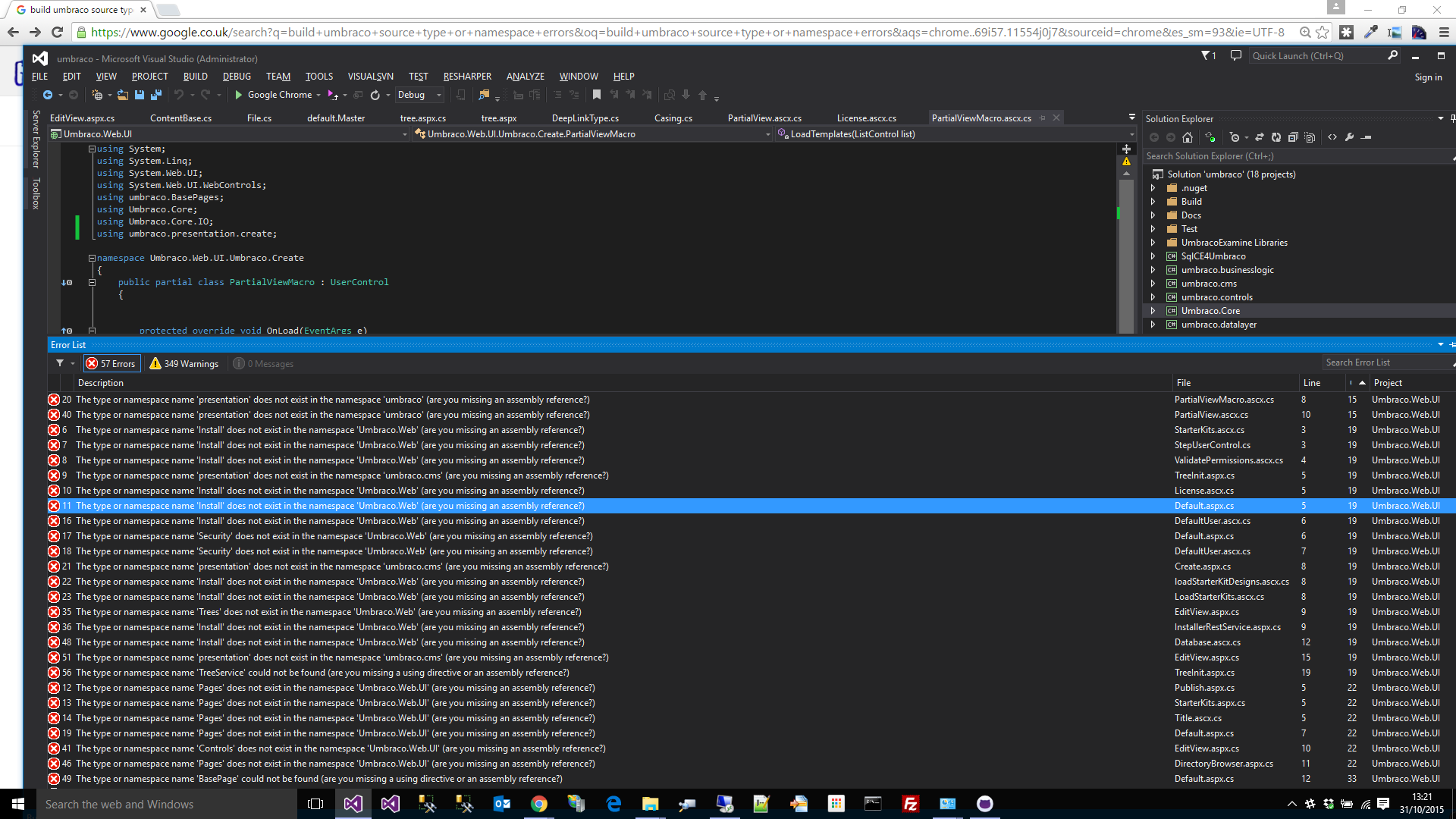
Task: Open the feedback speech bubble icon
Action: tap(1236, 55)
